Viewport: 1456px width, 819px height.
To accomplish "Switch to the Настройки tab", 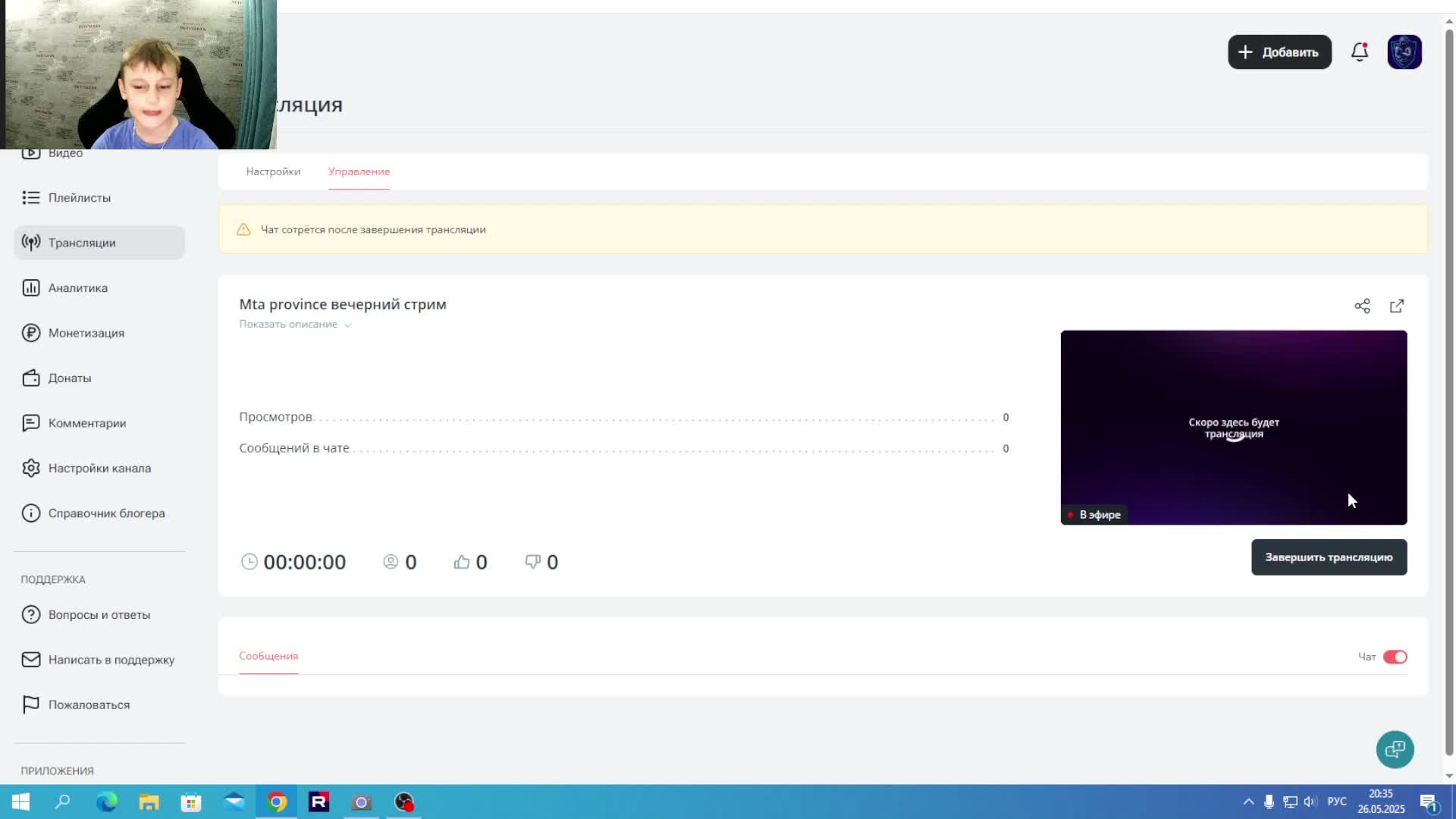I will 273,171.
